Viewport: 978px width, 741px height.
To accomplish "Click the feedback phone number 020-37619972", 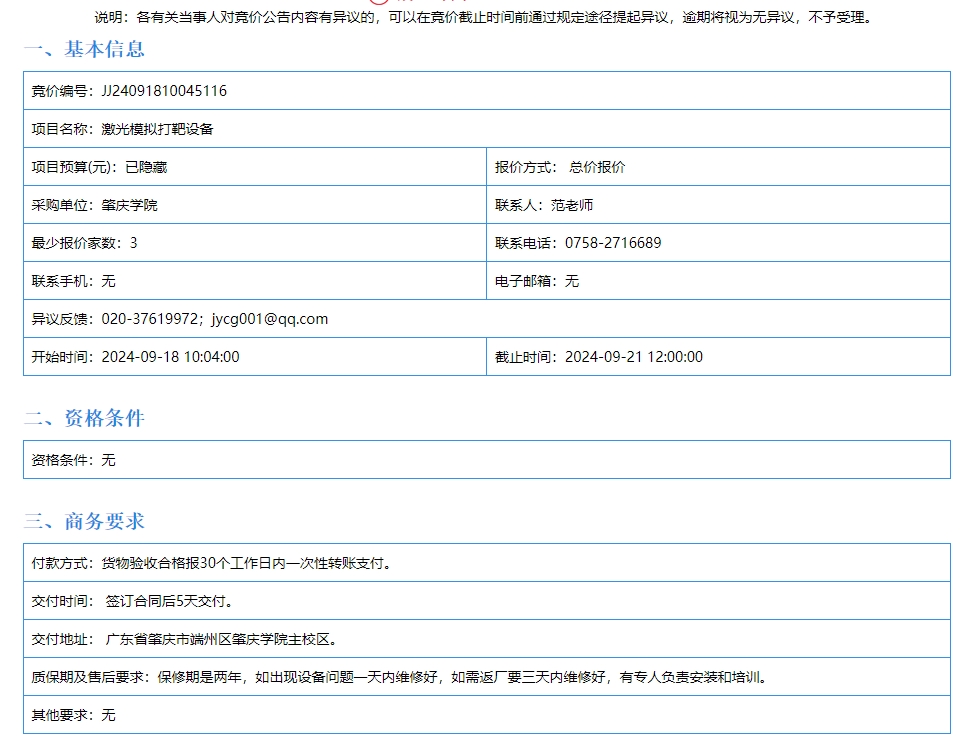I will click(x=150, y=319).
